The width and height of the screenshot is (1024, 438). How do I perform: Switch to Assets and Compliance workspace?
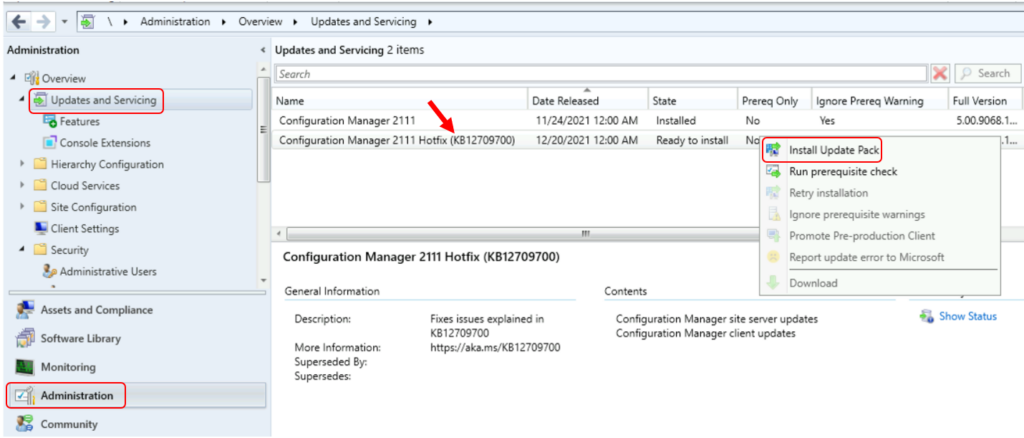(97, 310)
